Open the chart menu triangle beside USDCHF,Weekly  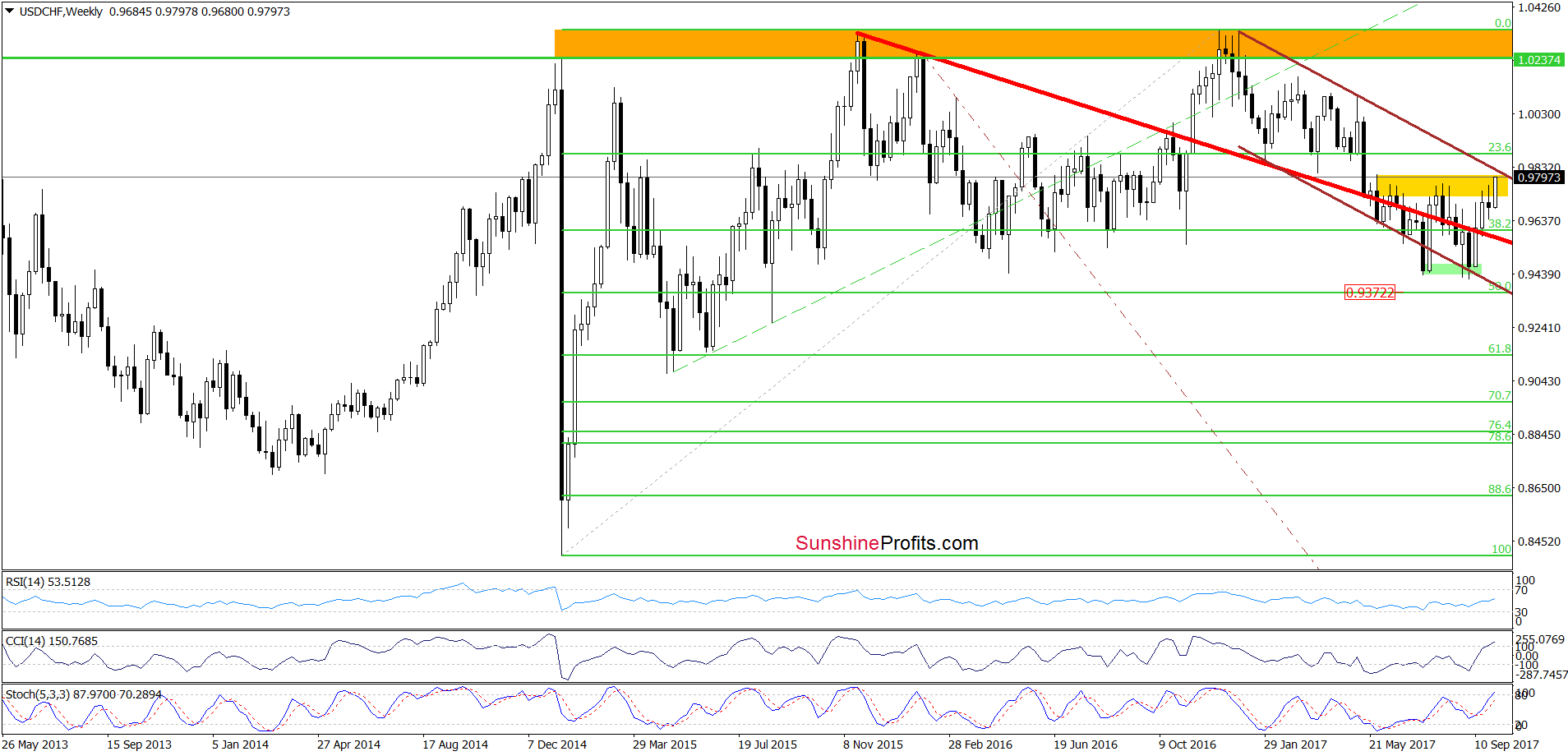(9, 12)
